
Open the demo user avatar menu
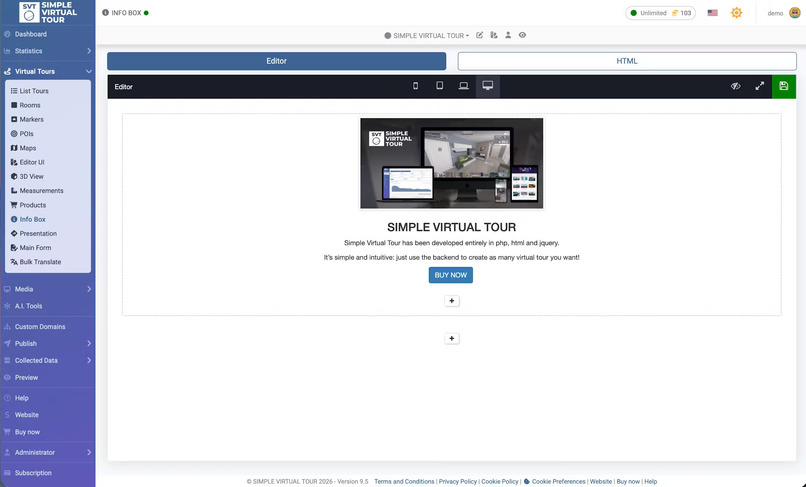(x=795, y=13)
